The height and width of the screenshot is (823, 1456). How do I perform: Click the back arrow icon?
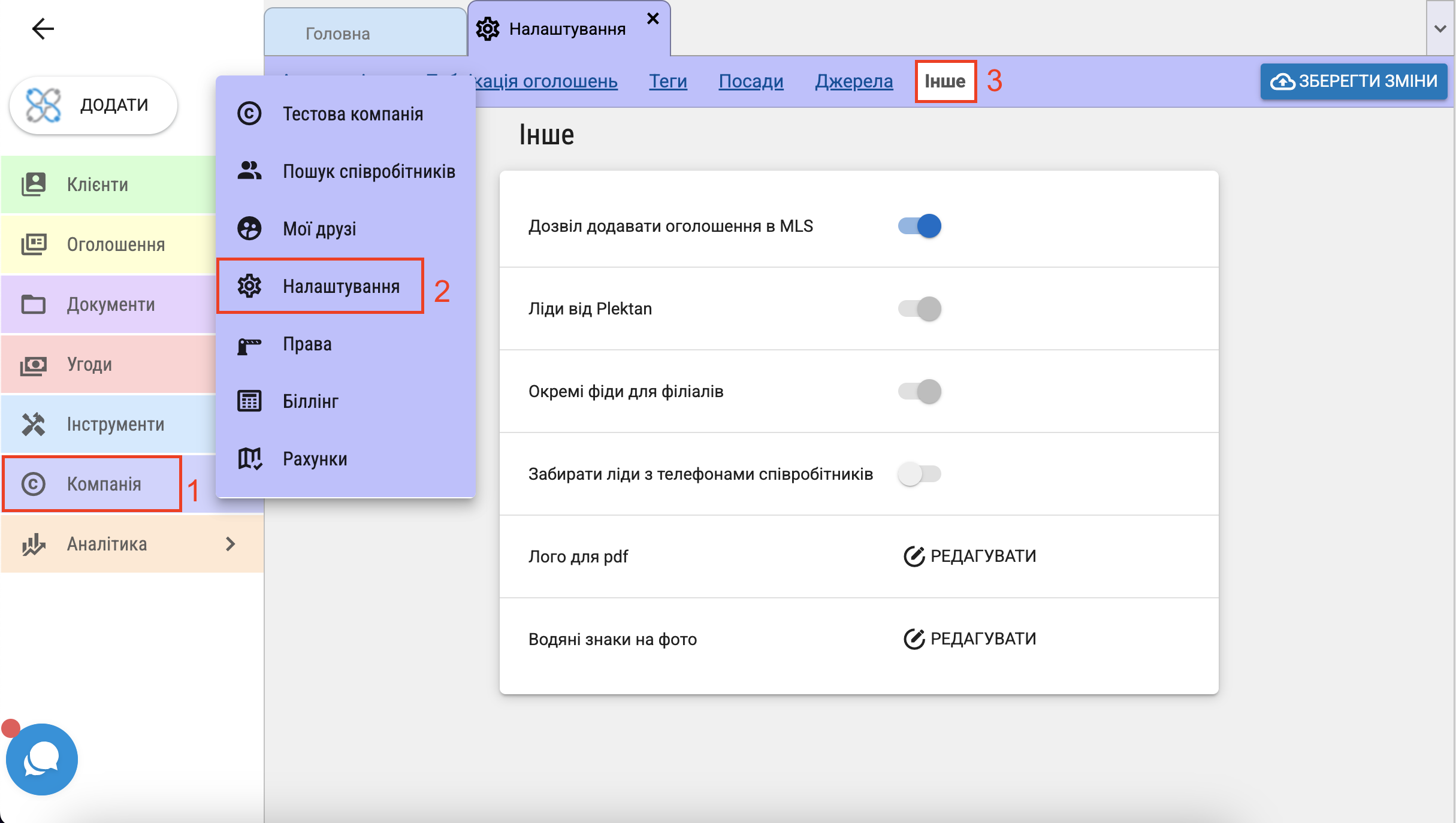[43, 28]
